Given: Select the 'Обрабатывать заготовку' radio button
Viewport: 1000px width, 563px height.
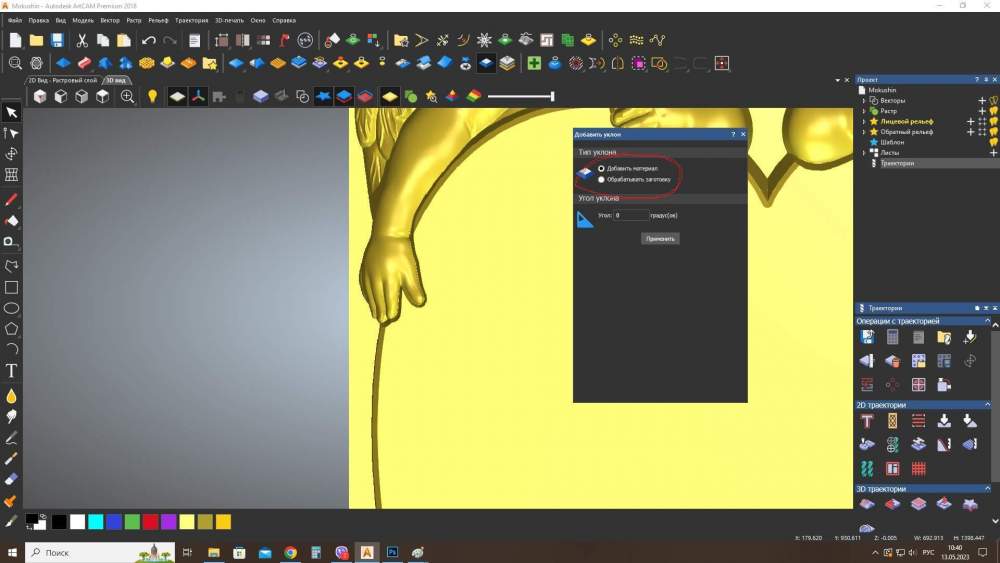Looking at the screenshot, I should 601,179.
